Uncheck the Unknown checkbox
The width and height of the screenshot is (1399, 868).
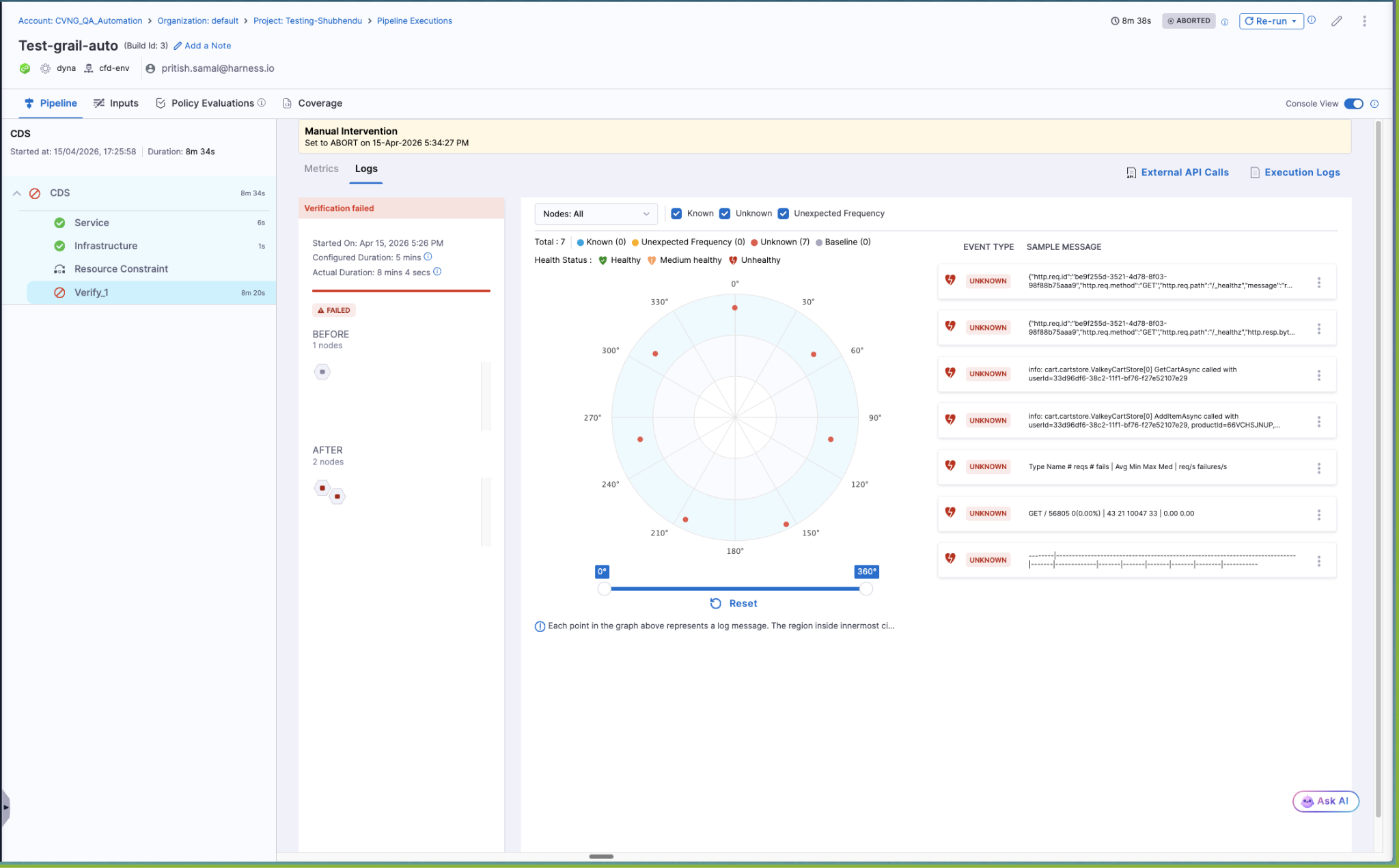tap(725, 214)
